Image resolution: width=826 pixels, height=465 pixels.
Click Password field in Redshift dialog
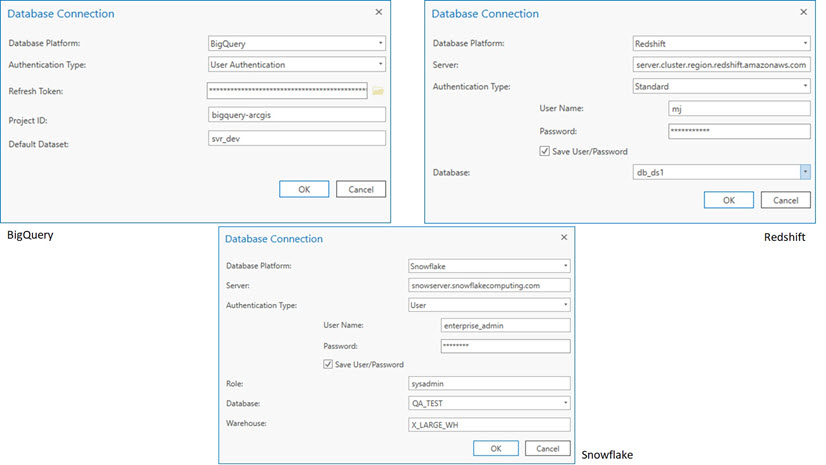pyautogui.click(x=739, y=131)
